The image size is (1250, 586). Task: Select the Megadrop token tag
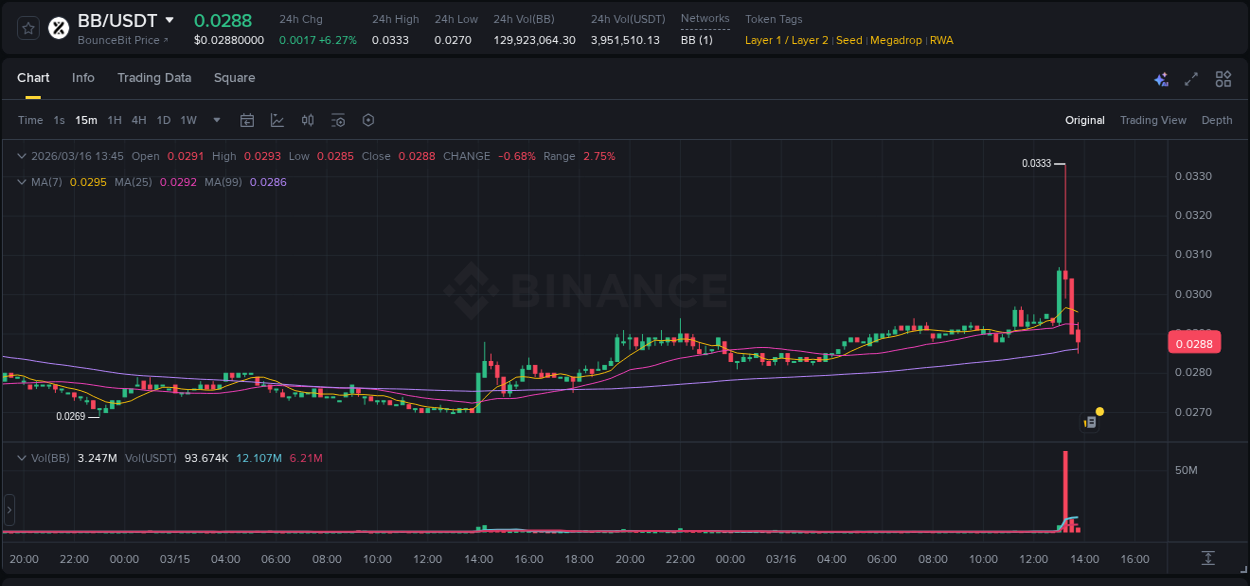pos(893,40)
